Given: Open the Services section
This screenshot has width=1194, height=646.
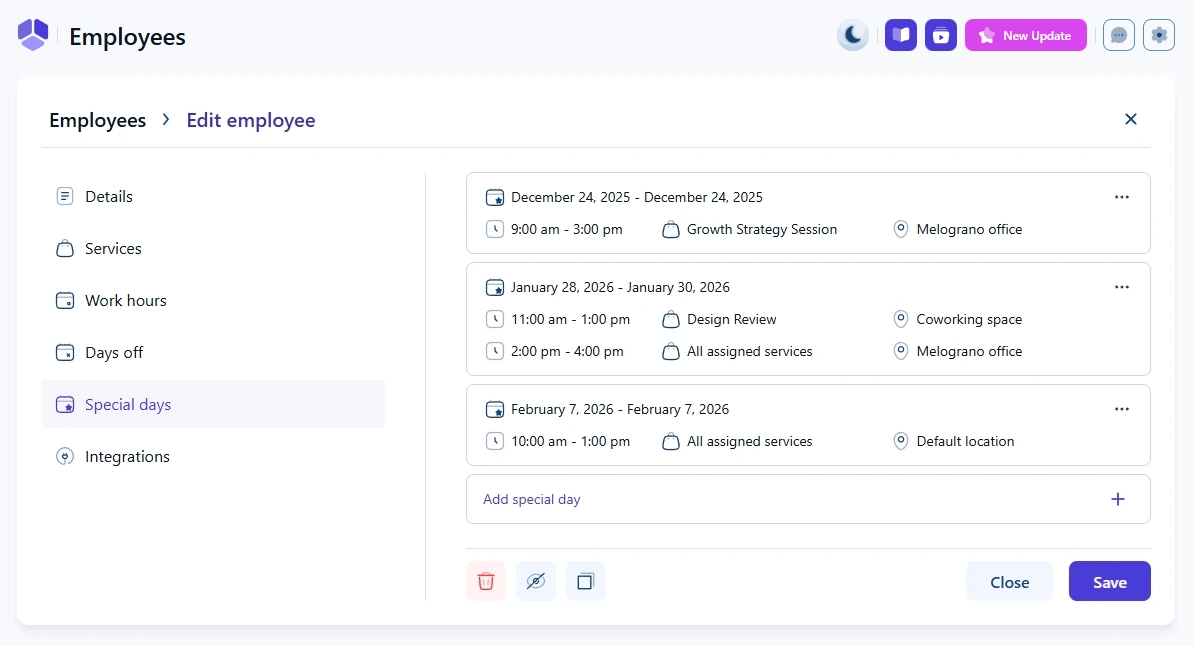Looking at the screenshot, I should (113, 249).
